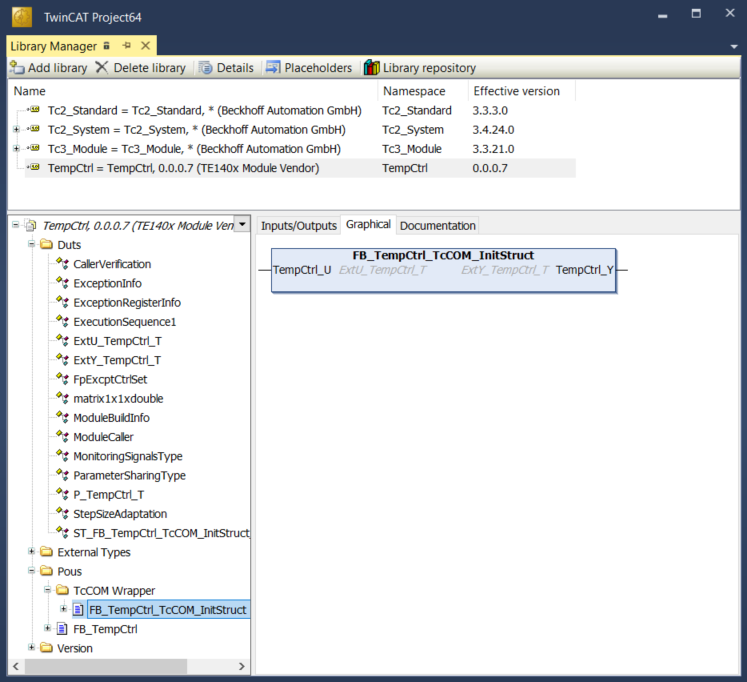Screen dimensions: 747x682
Task: Click the TwinCAT application logo icon
Action: [22, 17]
